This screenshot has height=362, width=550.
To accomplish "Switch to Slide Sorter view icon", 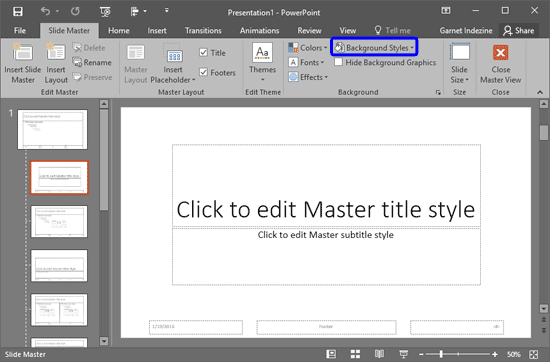I will pos(355,354).
